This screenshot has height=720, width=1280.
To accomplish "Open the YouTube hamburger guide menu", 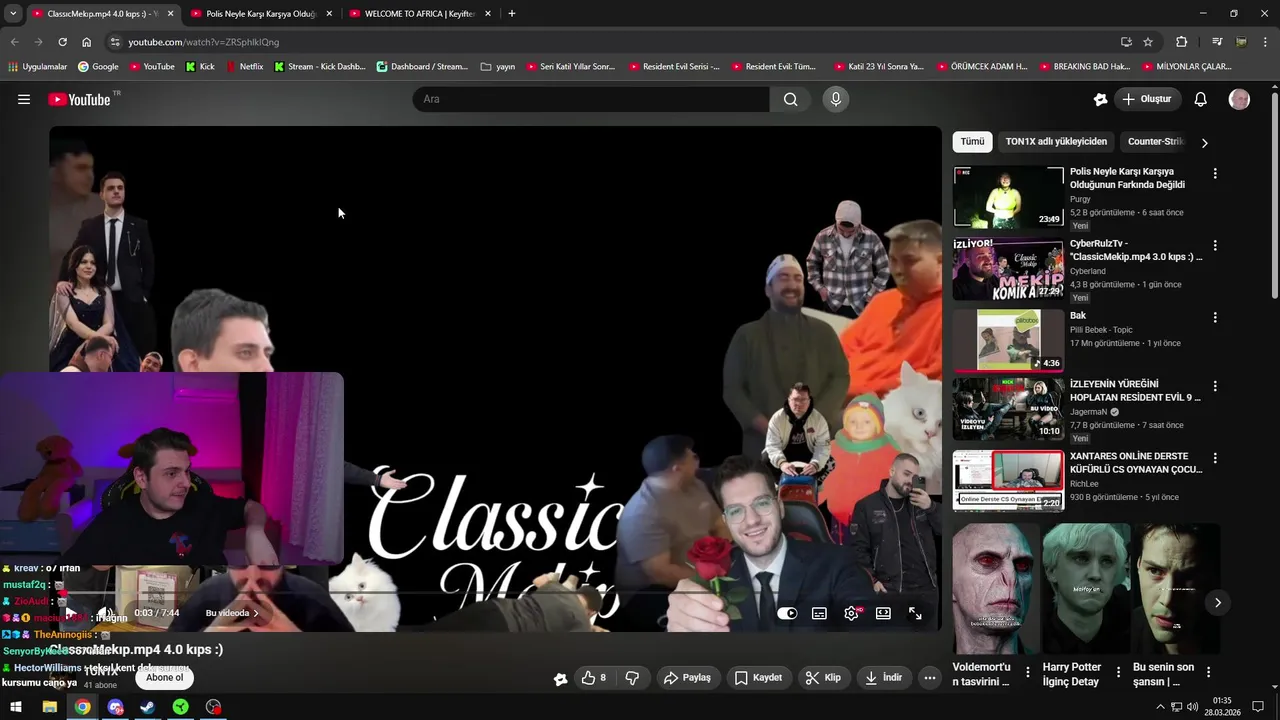I will [x=24, y=99].
